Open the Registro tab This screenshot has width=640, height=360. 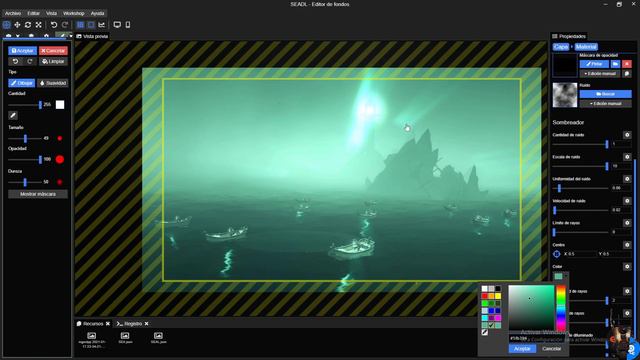click(x=129, y=324)
